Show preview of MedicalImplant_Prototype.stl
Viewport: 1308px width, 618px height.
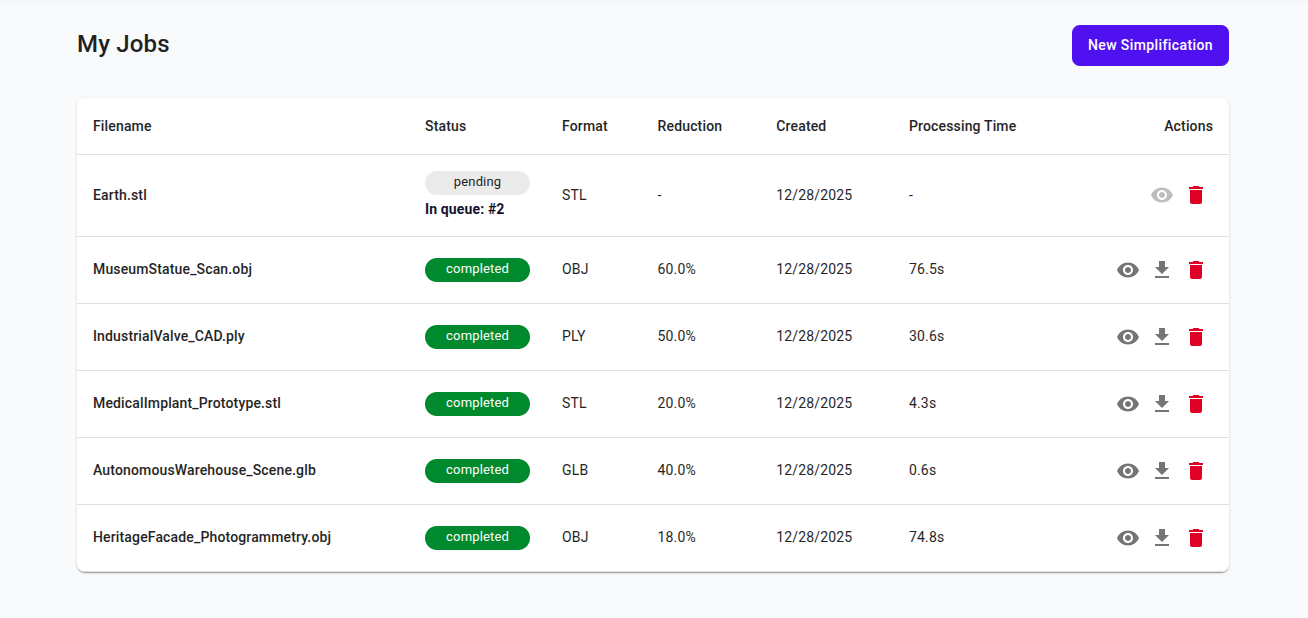tap(1128, 404)
